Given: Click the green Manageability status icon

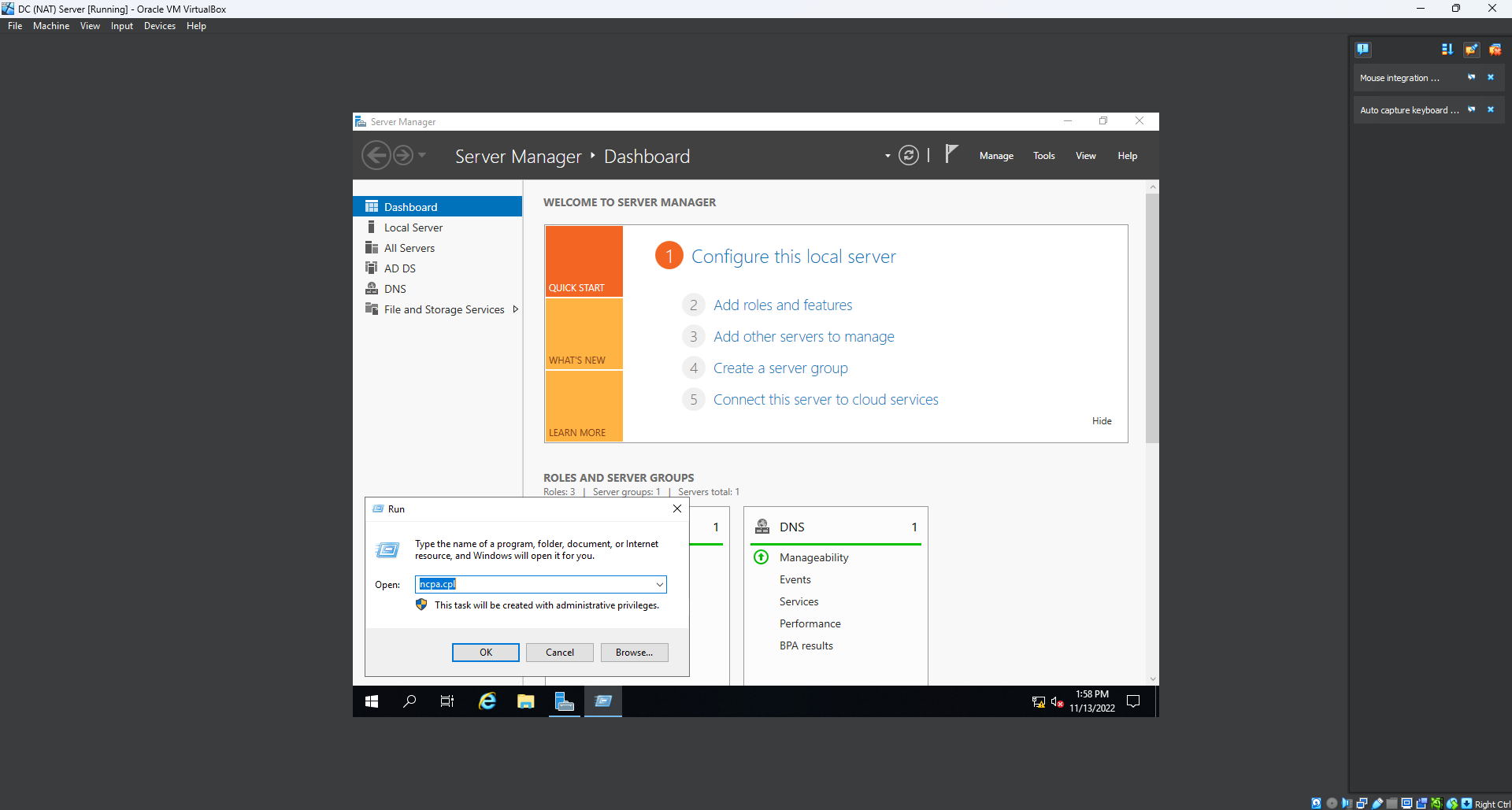Looking at the screenshot, I should tap(762, 557).
